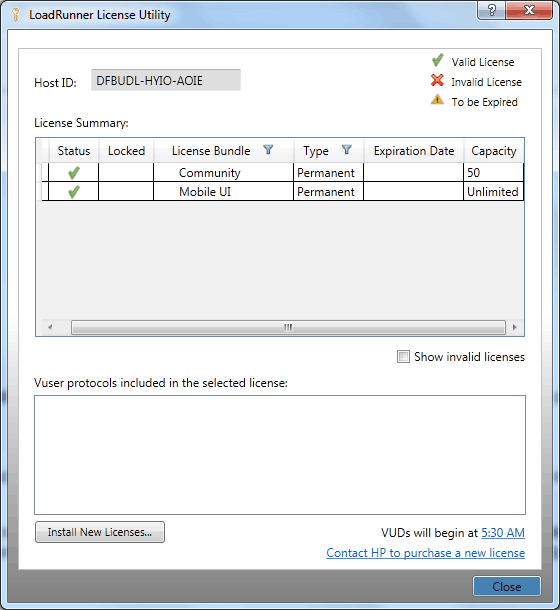Screen dimensions: 560x610
Task: Sort by the Capacity column header
Action: coord(494,151)
